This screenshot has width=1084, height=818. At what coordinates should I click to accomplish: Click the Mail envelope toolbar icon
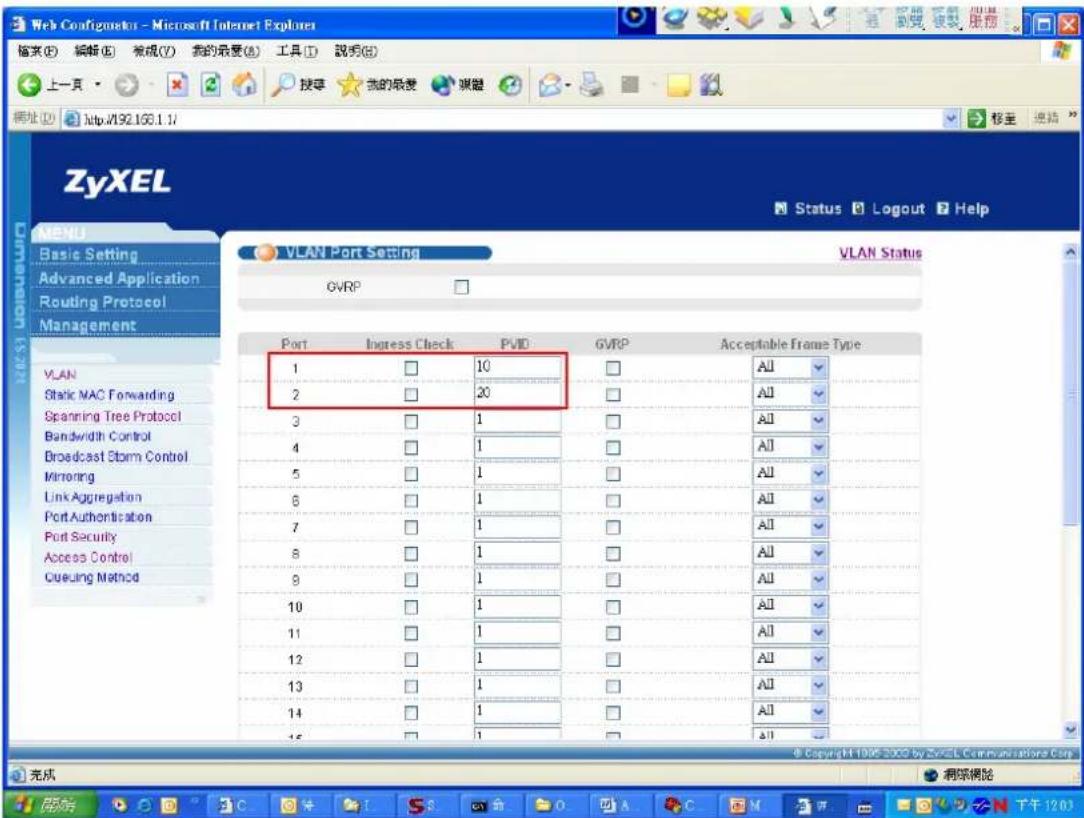[551, 85]
